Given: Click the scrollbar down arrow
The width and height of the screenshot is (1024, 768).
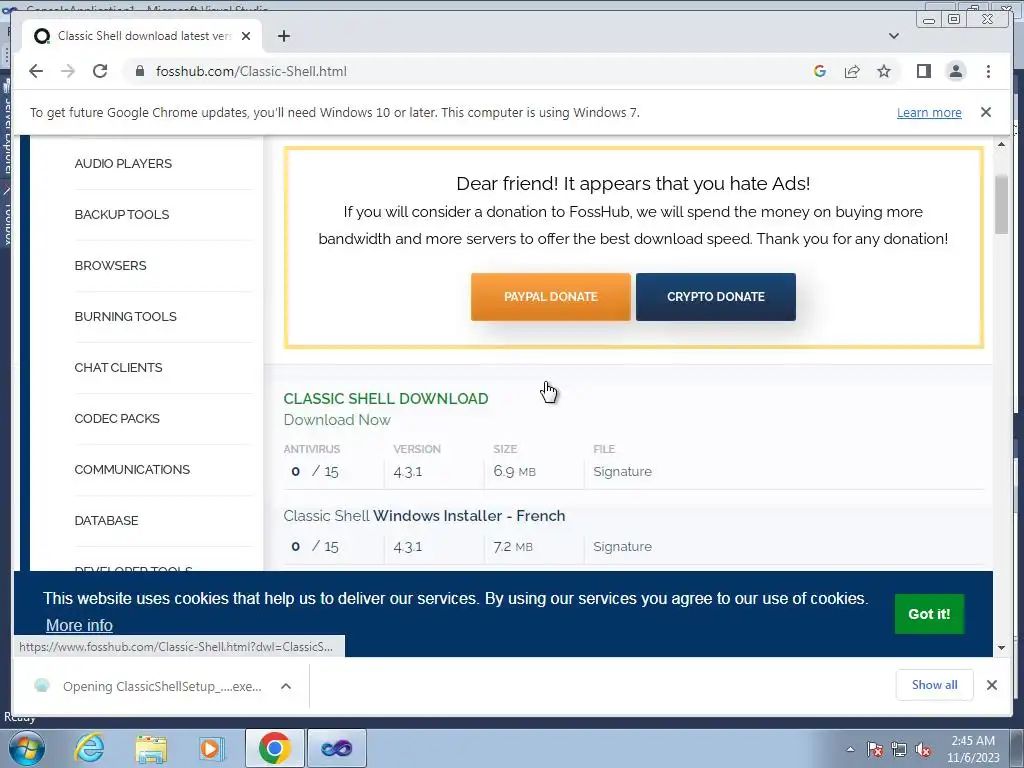Looking at the screenshot, I should (x=1001, y=648).
